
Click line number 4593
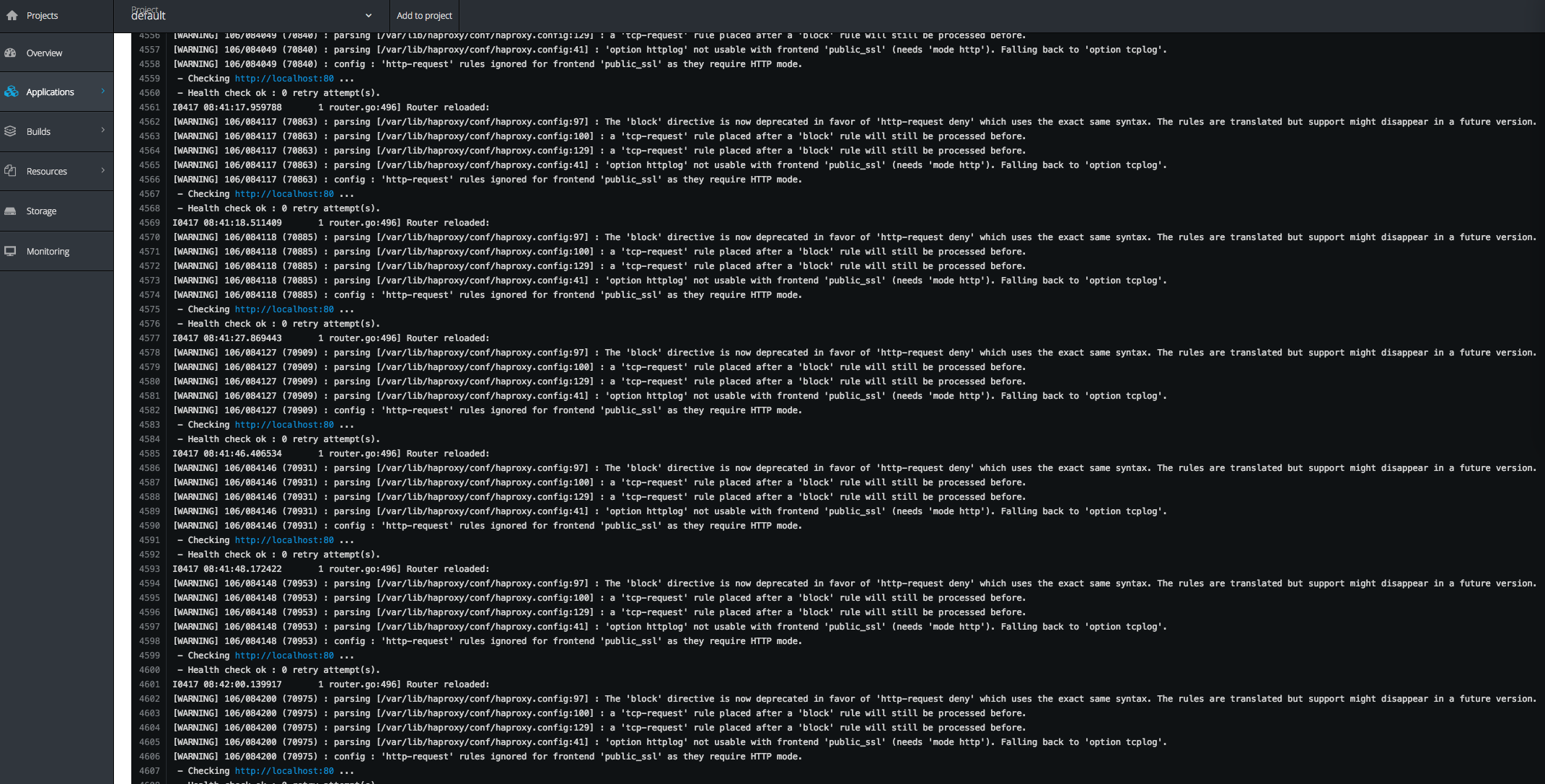(x=149, y=569)
